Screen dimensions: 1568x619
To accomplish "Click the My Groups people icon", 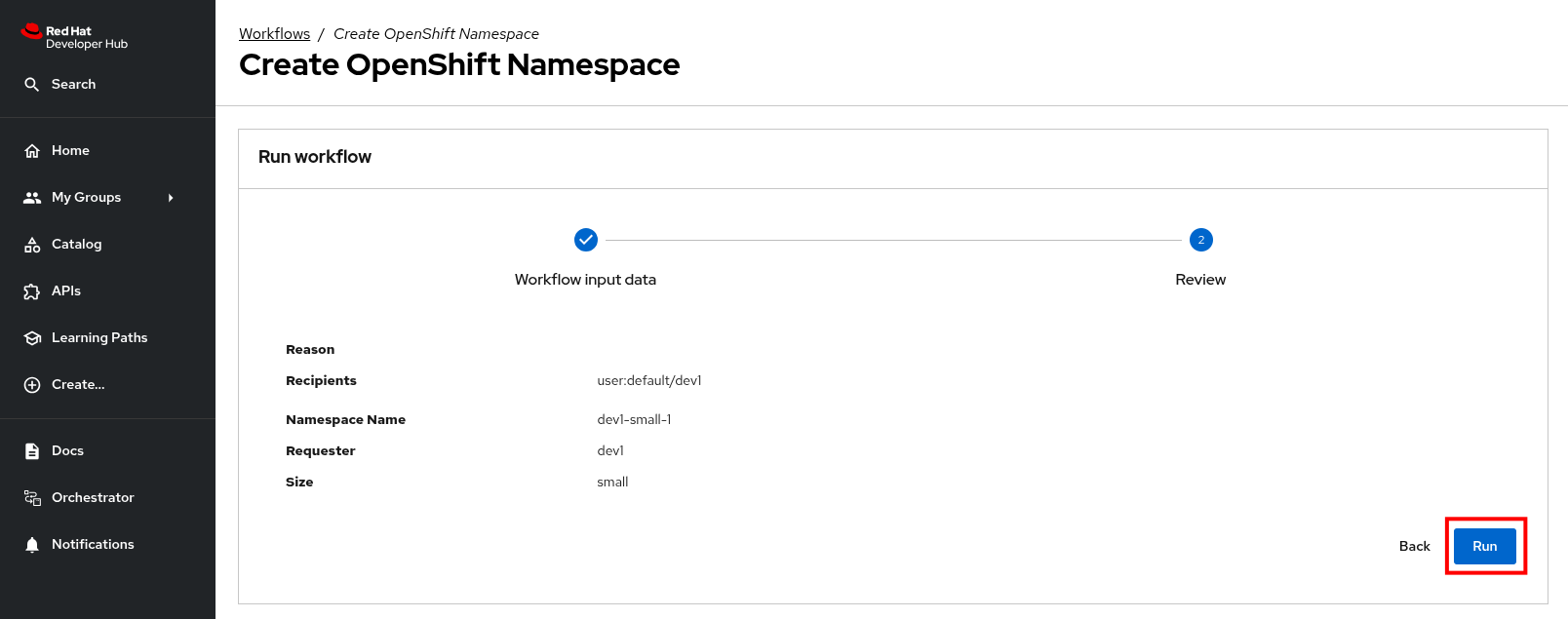I will click(x=32, y=198).
